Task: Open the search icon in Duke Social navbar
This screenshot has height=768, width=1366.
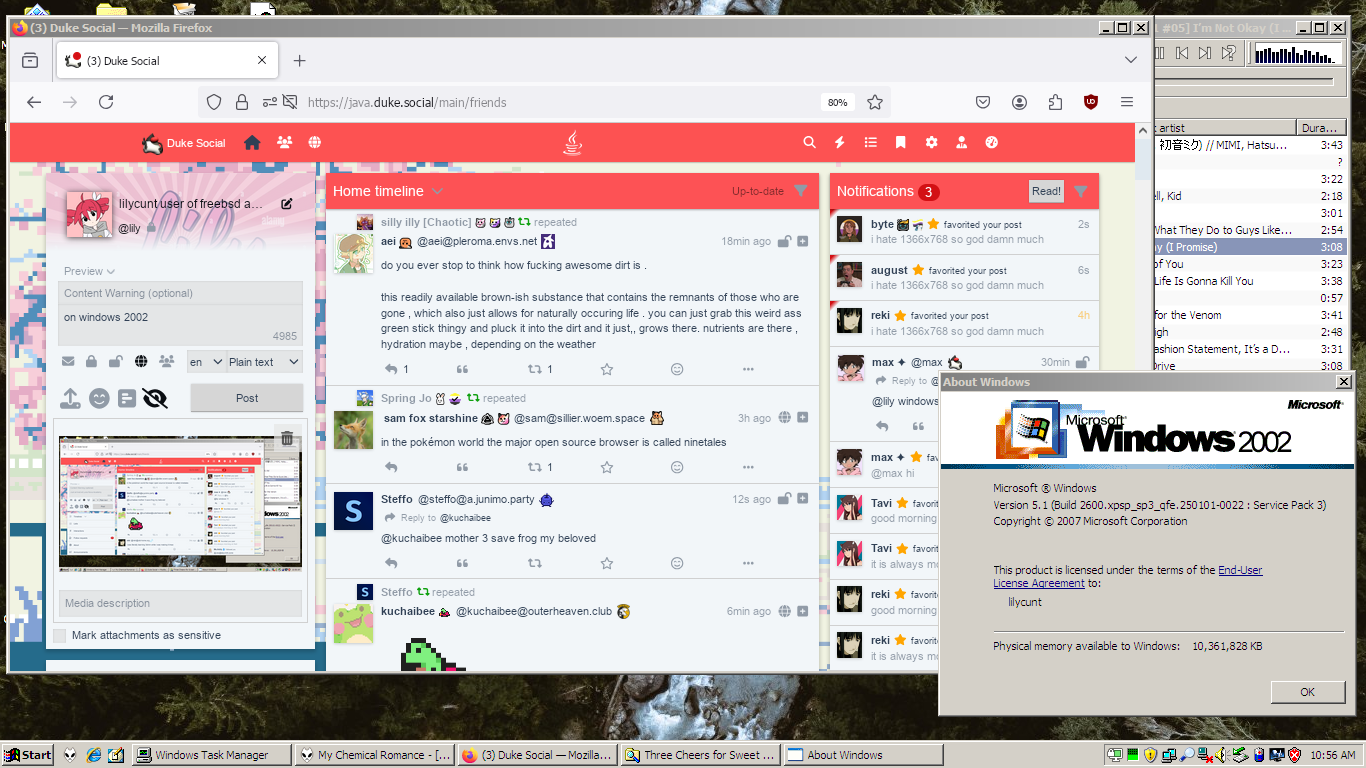Action: pyautogui.click(x=809, y=143)
